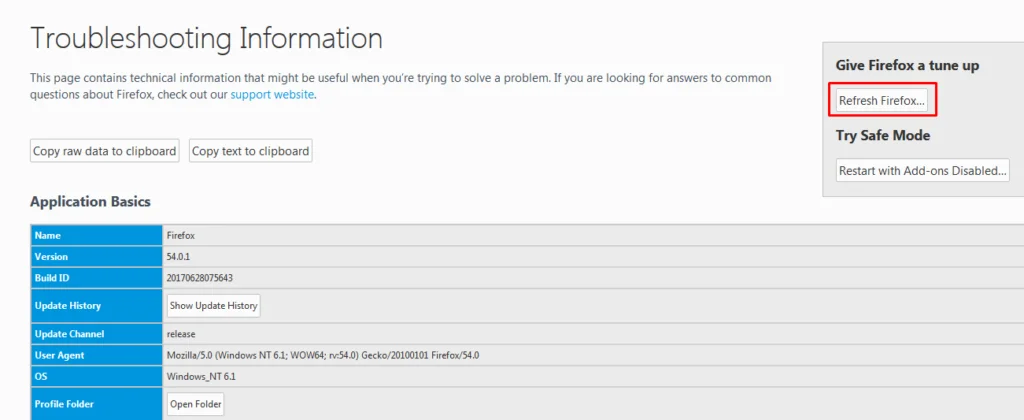
Task: Select the Build ID row label
Action: (x=52, y=278)
